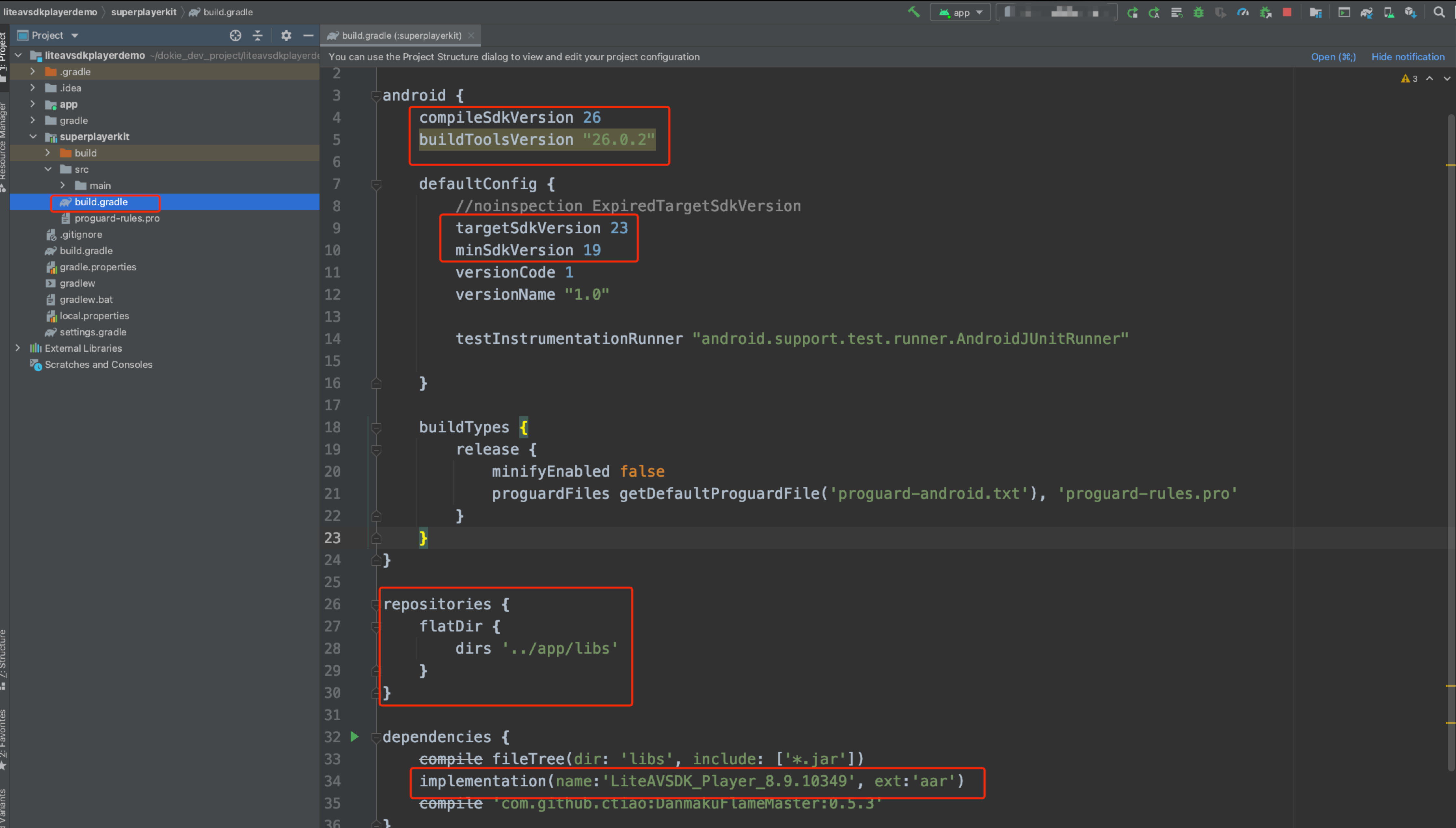Toggle fold of android block
This screenshot has width=1456, height=828.
(x=376, y=96)
